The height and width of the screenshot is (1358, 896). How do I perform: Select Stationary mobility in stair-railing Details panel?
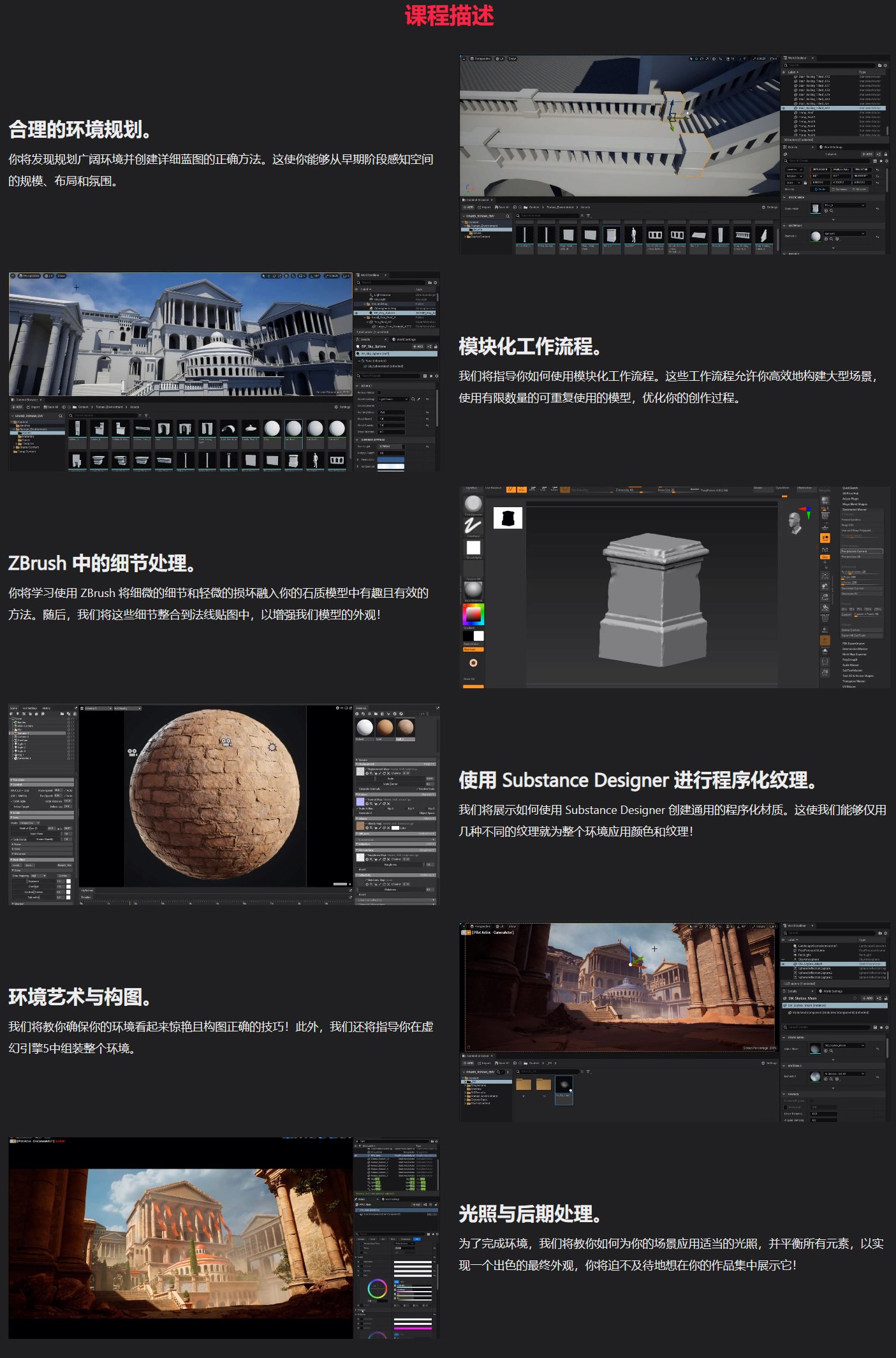(840, 189)
